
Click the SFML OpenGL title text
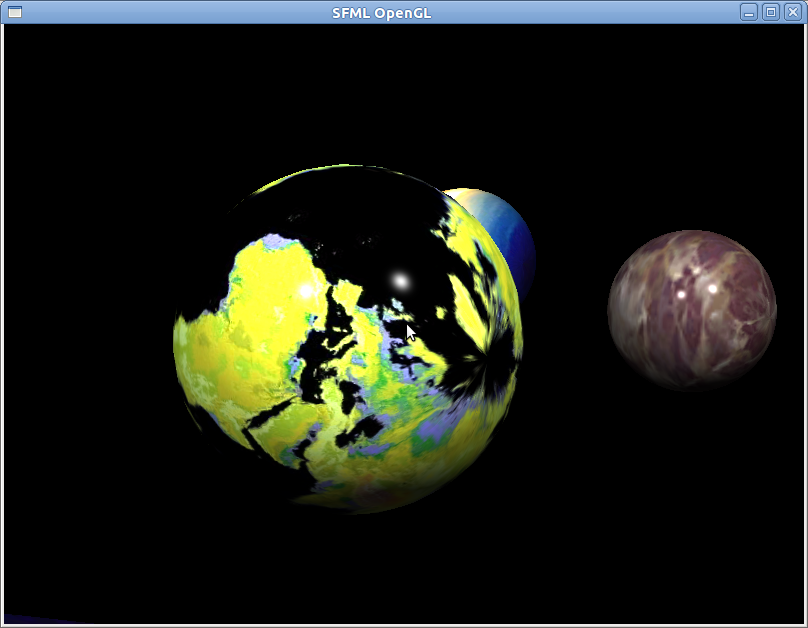[389, 12]
